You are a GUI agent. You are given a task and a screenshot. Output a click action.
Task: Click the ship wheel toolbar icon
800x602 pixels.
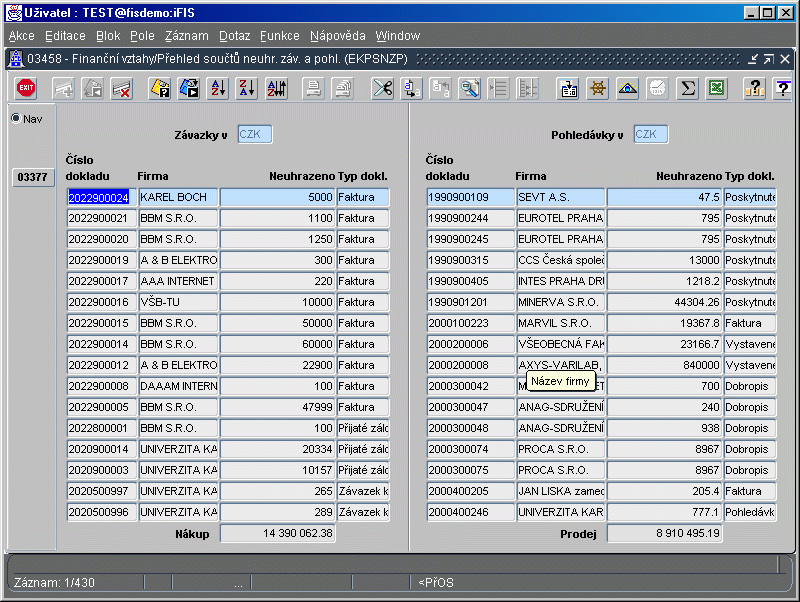pyautogui.click(x=598, y=89)
